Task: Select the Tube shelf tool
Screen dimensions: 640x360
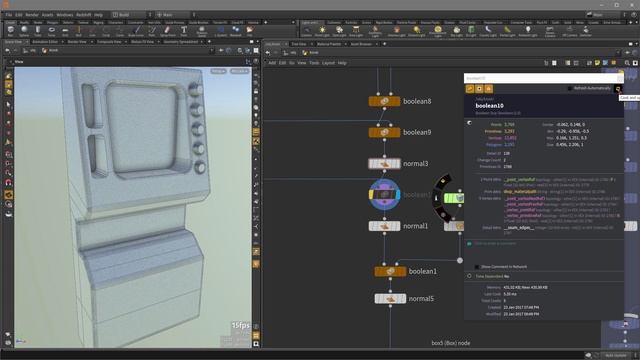Action: 38,31
